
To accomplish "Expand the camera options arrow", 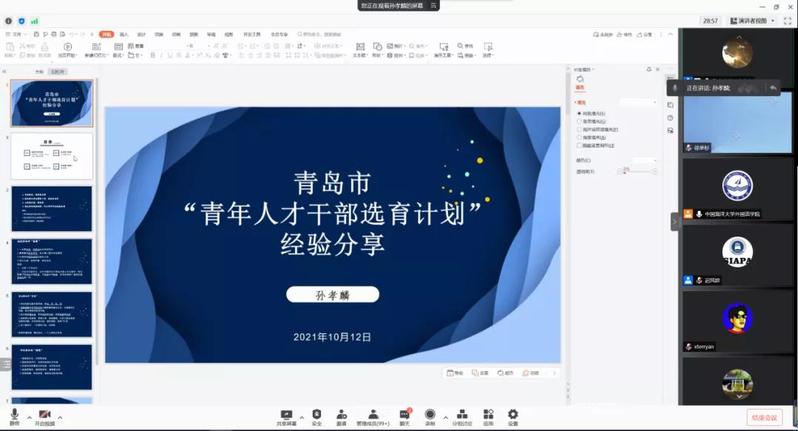I will click(60, 417).
